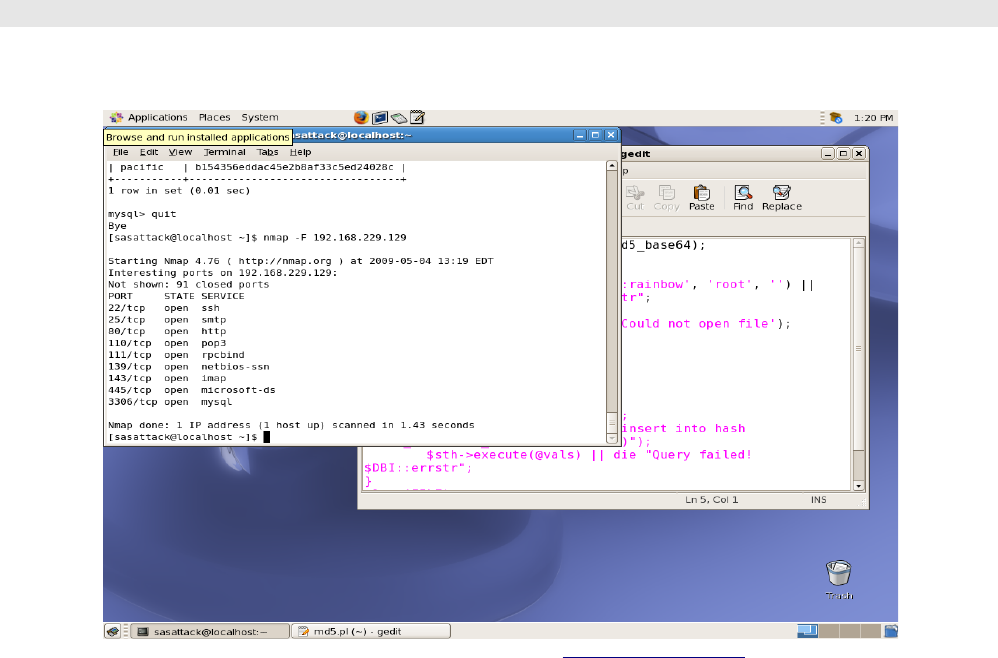Minimize the terminal window
Image resolution: width=998 pixels, height=658 pixels.
pyautogui.click(x=580, y=135)
